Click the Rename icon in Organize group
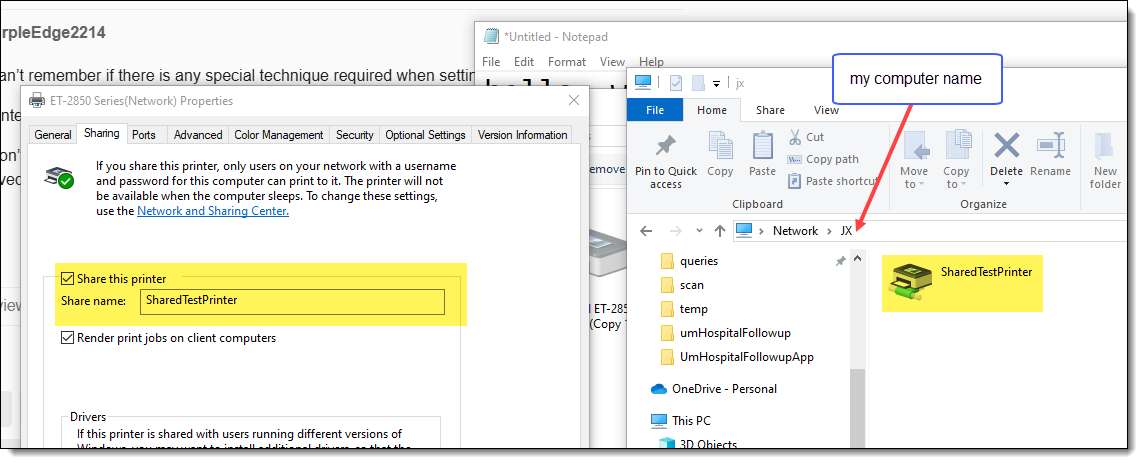Image resolution: width=1143 pixels, height=464 pixels. 1050,147
